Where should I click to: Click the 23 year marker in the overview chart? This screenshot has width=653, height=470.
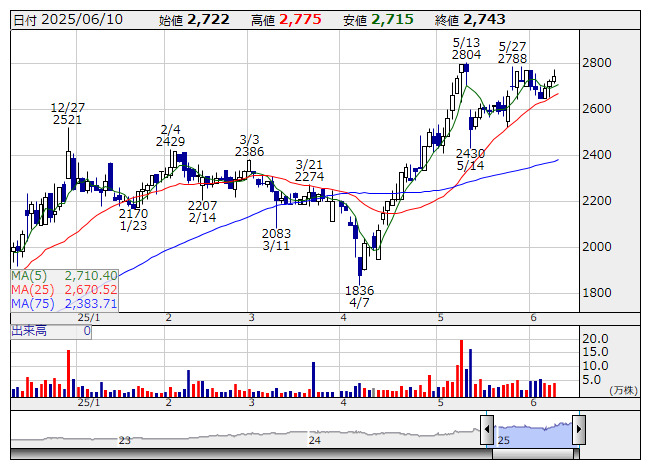tap(125, 440)
